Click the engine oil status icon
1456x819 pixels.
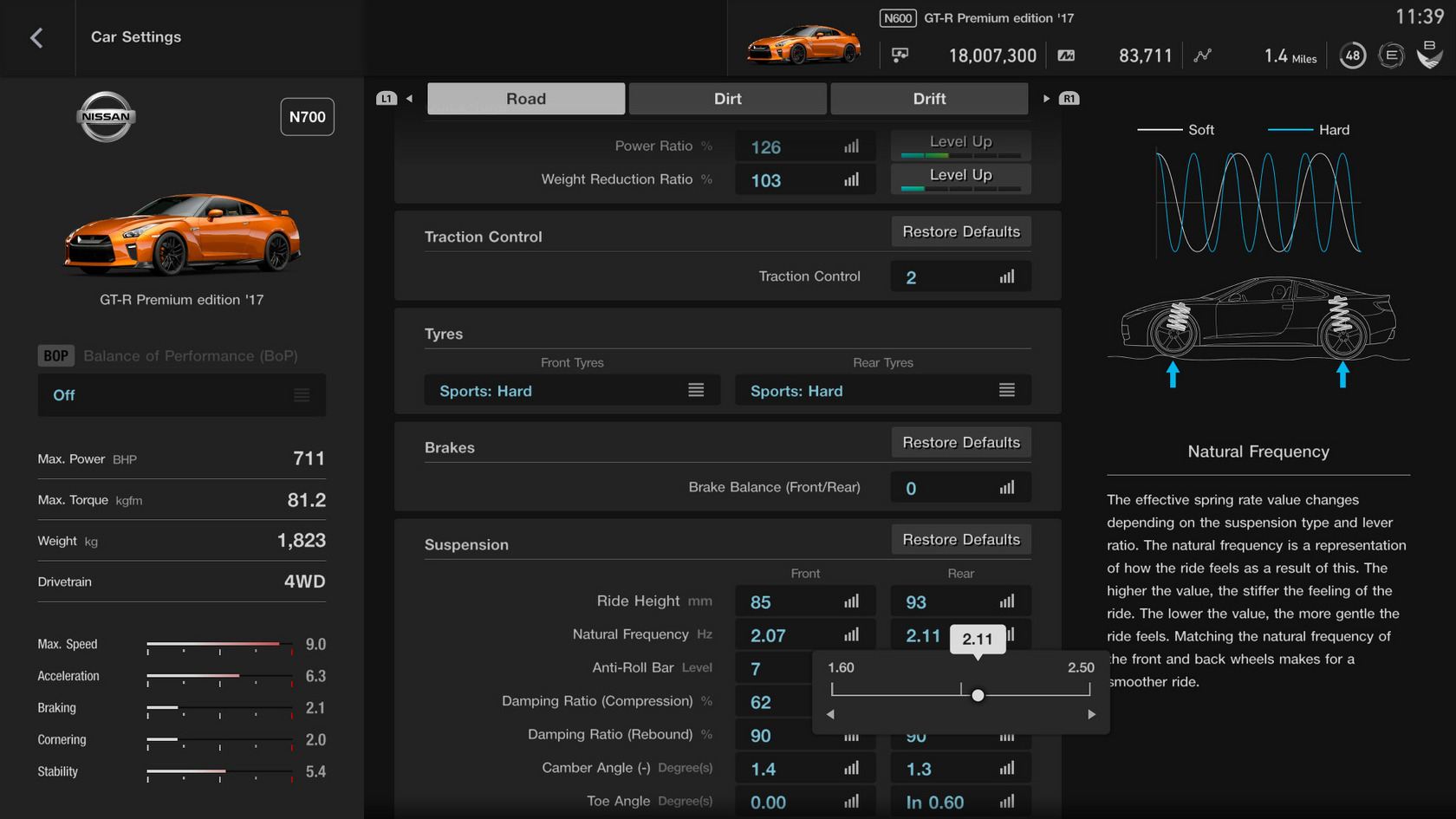tap(1391, 55)
